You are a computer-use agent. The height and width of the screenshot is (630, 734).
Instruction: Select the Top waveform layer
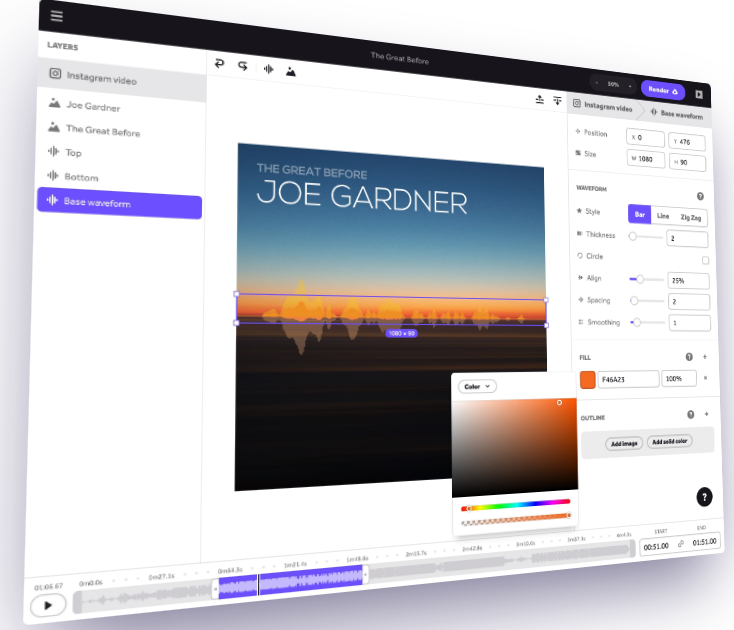pos(74,153)
